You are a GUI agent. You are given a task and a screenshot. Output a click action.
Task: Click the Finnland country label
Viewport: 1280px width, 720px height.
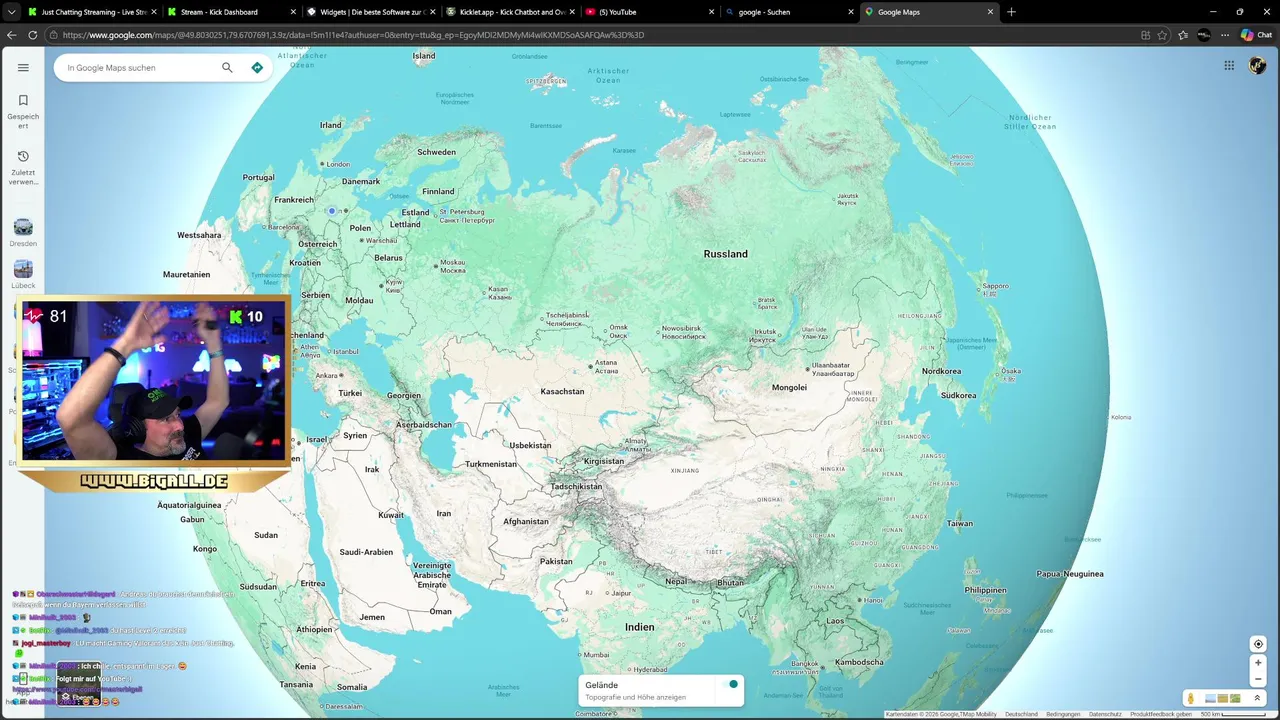pyautogui.click(x=438, y=191)
